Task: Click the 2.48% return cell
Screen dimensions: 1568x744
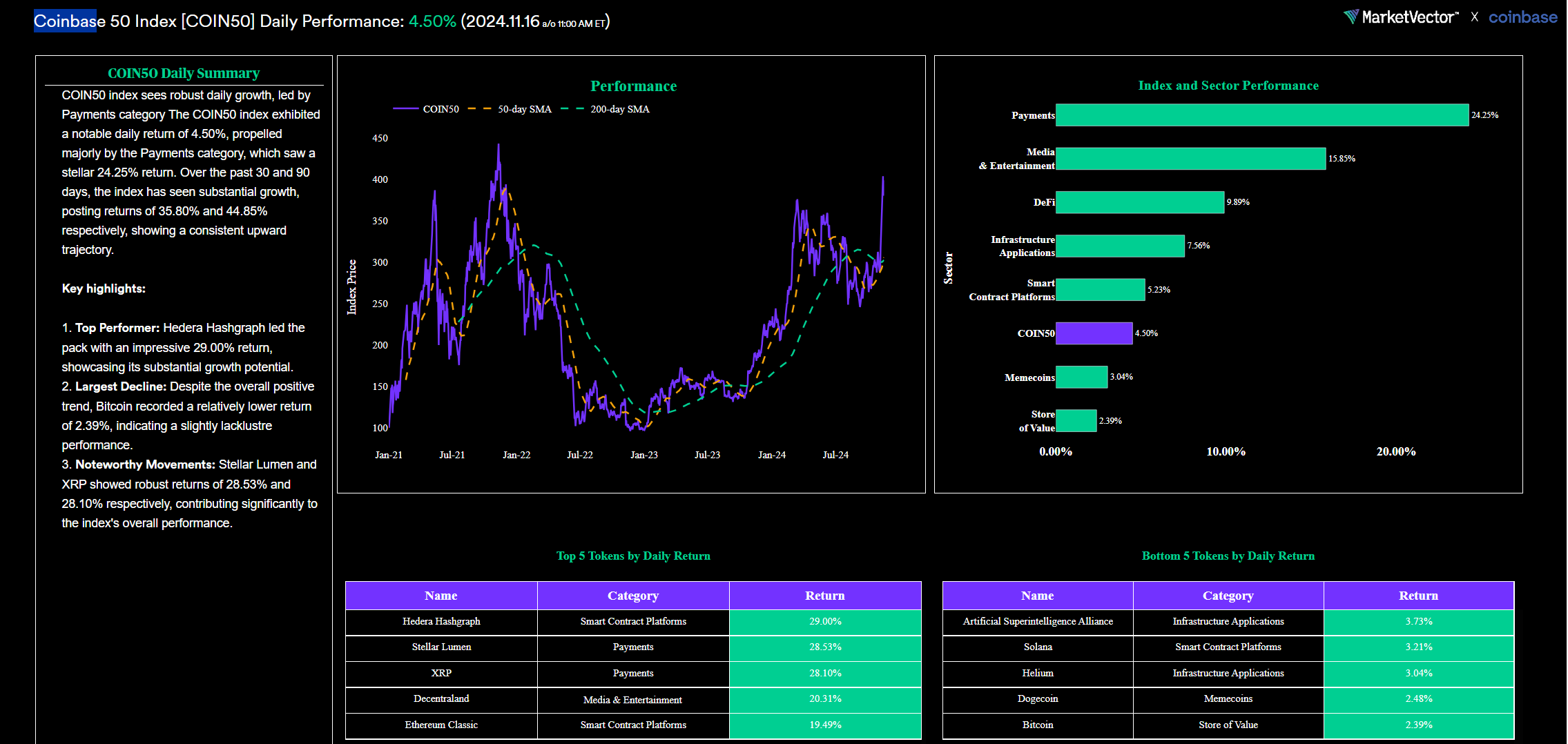Action: pyautogui.click(x=1419, y=699)
